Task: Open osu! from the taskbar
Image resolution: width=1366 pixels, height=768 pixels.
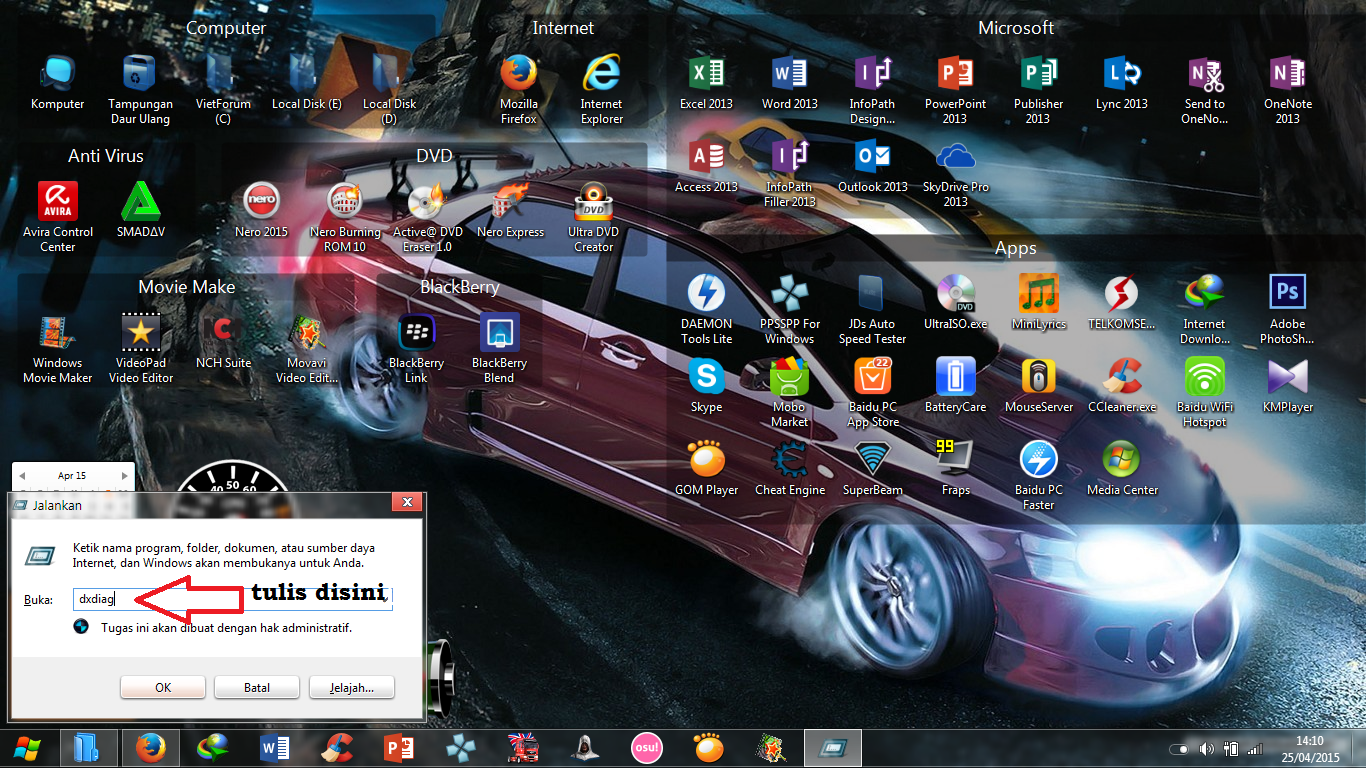Action: 647,748
